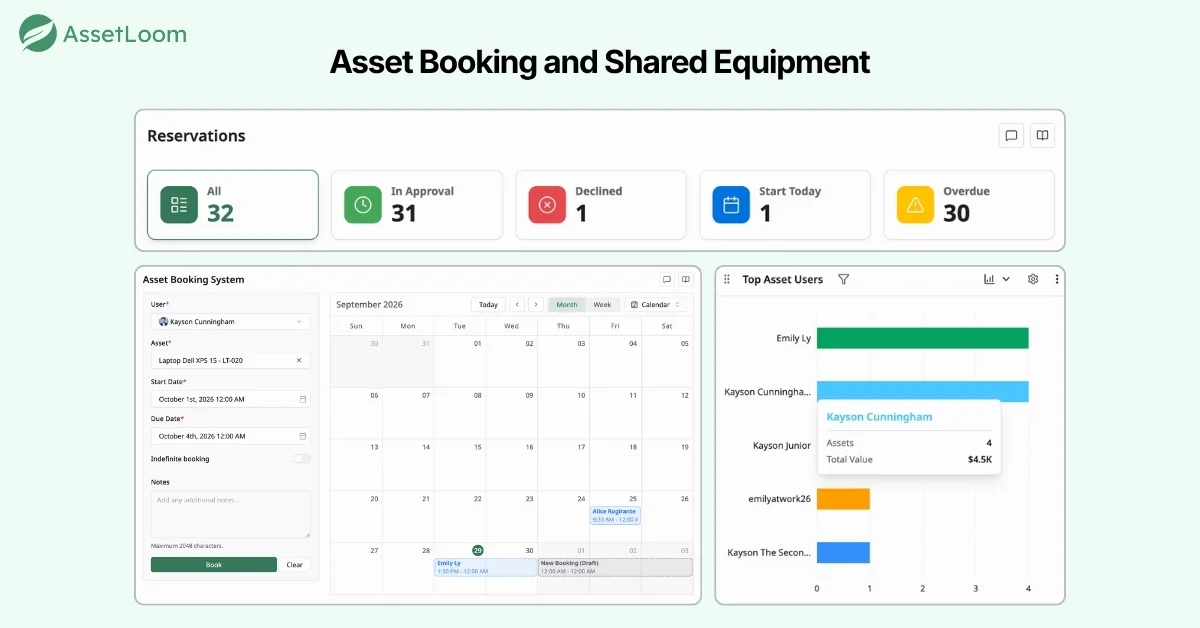Toggle the Indefinite booking switch
The height and width of the screenshot is (628, 1200).
(x=302, y=459)
